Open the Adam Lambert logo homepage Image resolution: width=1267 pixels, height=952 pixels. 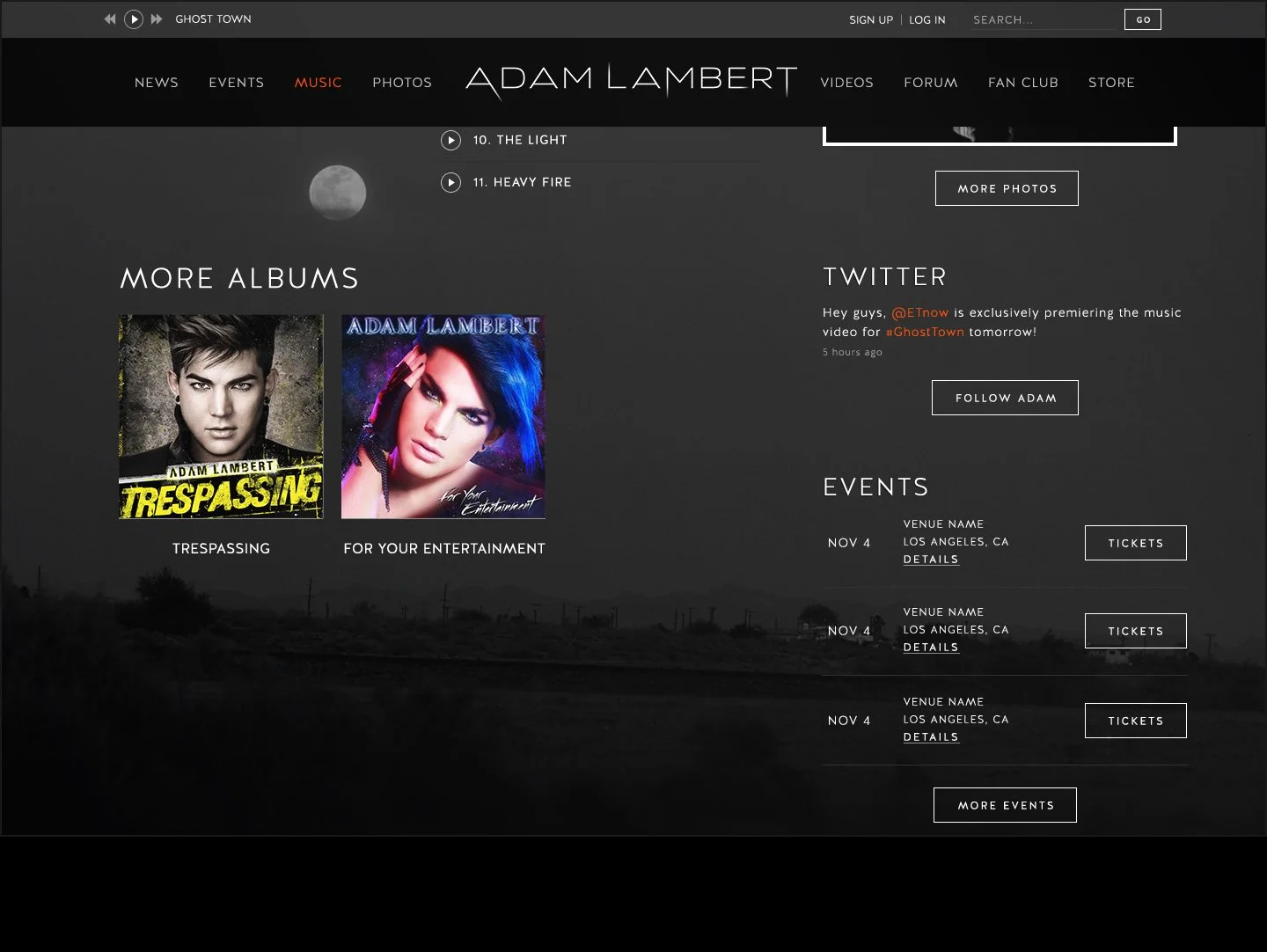[631, 81]
